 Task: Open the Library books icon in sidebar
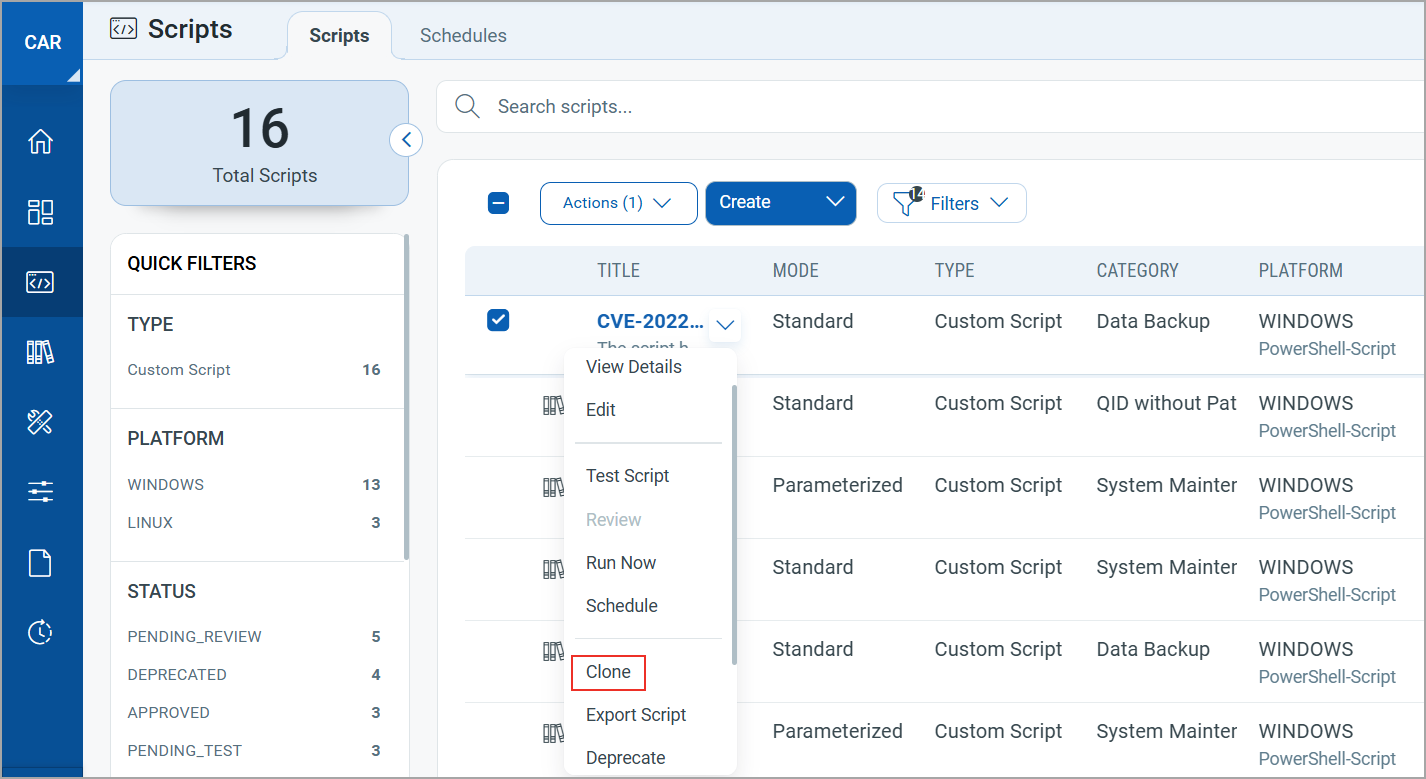coord(40,352)
